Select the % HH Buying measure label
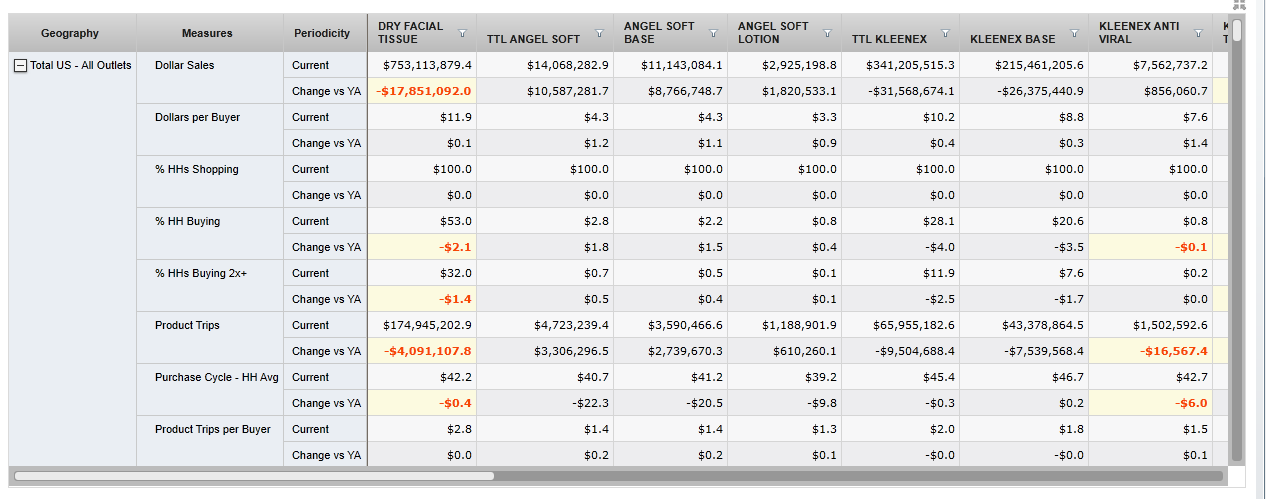The image size is (1266, 499). coord(187,221)
